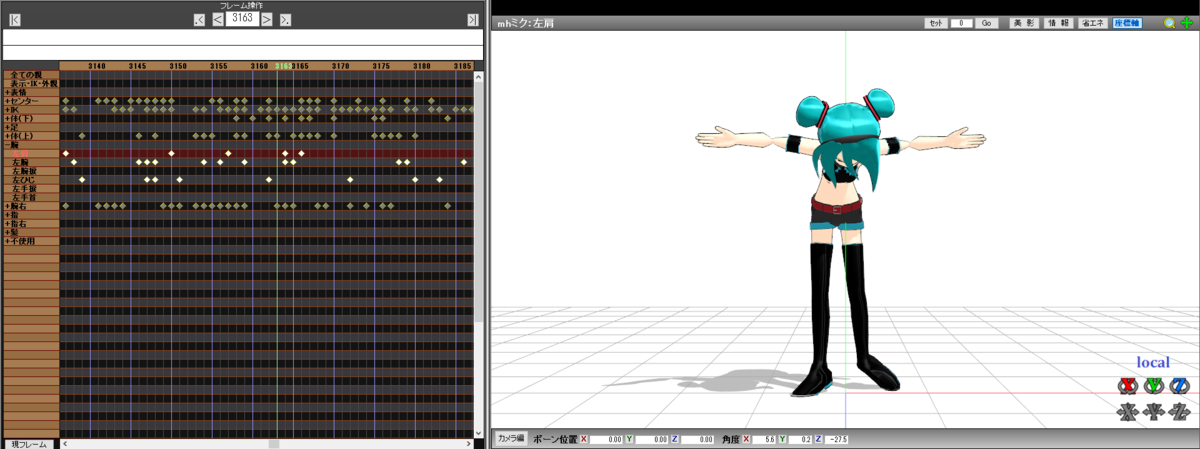The height and width of the screenshot is (449, 1200).
Task: Expand the +センター group
Action: point(31,101)
